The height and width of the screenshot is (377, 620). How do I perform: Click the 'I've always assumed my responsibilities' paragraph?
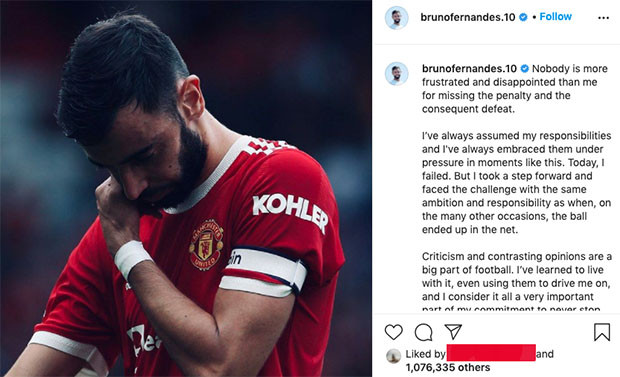(x=516, y=182)
